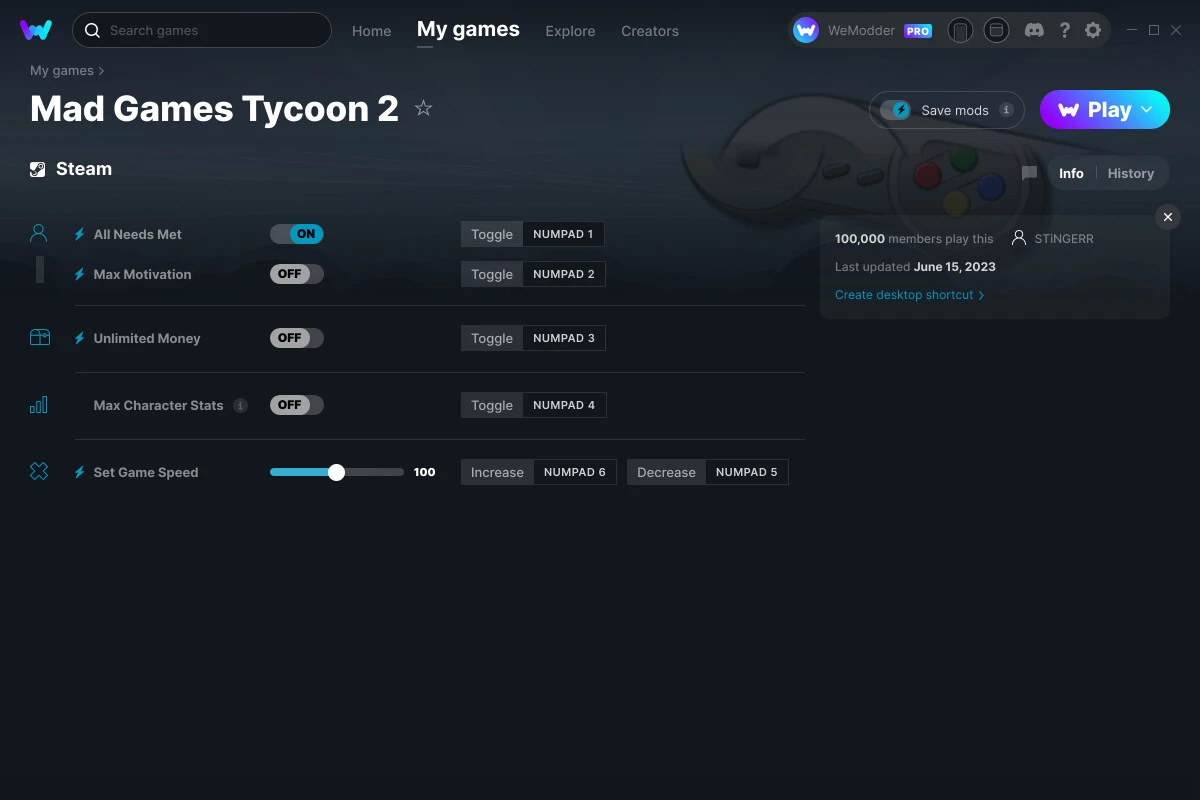This screenshot has height=800, width=1200.
Task: Open the Play button dropdown arrow
Action: pos(1145,109)
